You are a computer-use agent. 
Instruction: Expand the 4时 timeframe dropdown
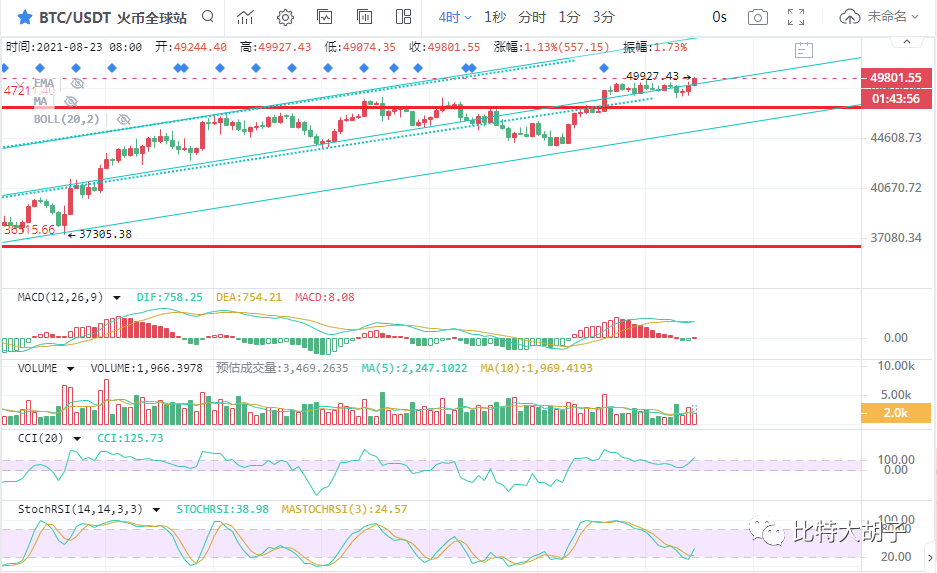click(454, 17)
